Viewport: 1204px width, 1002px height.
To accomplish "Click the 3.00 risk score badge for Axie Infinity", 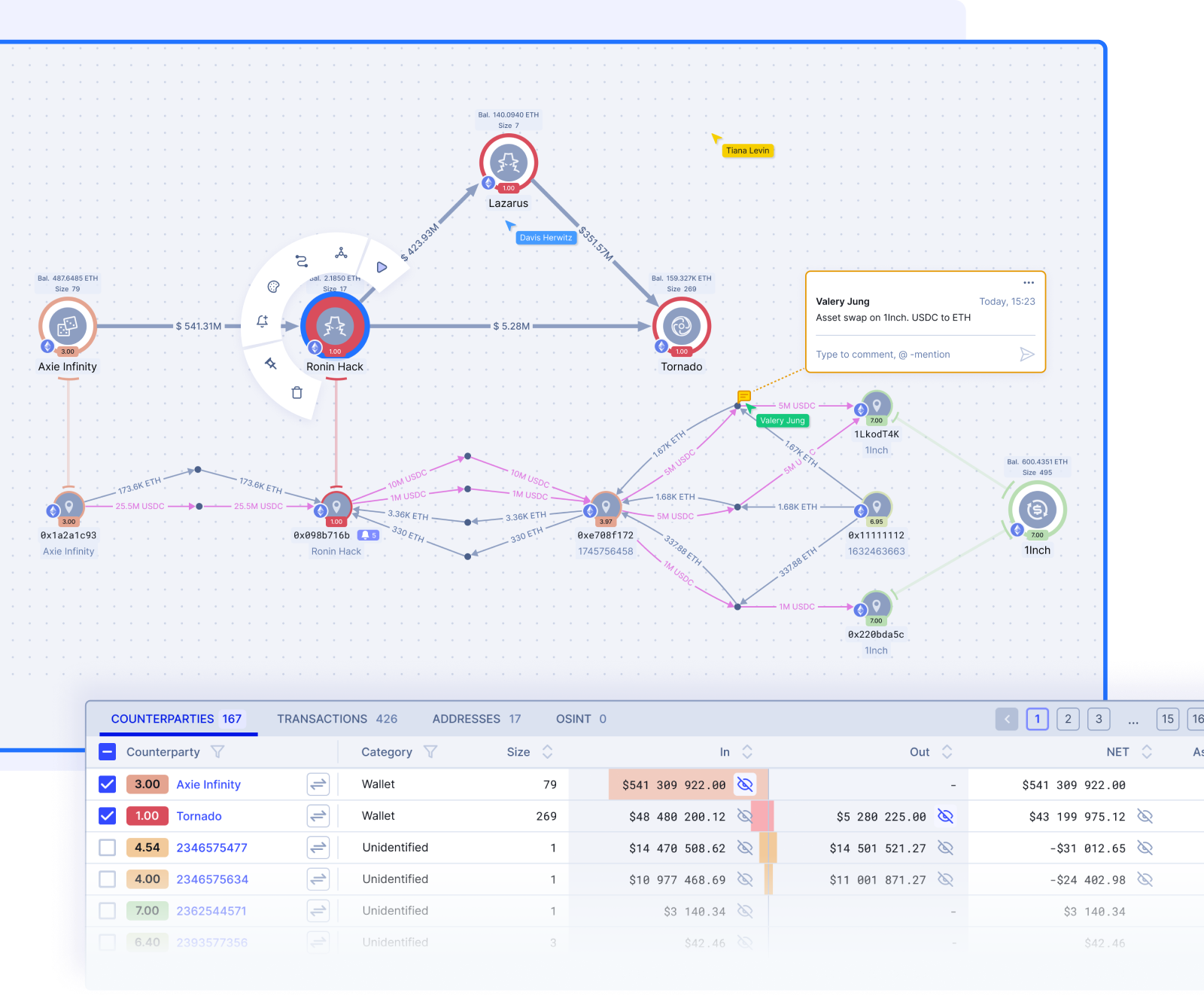I will [x=147, y=784].
